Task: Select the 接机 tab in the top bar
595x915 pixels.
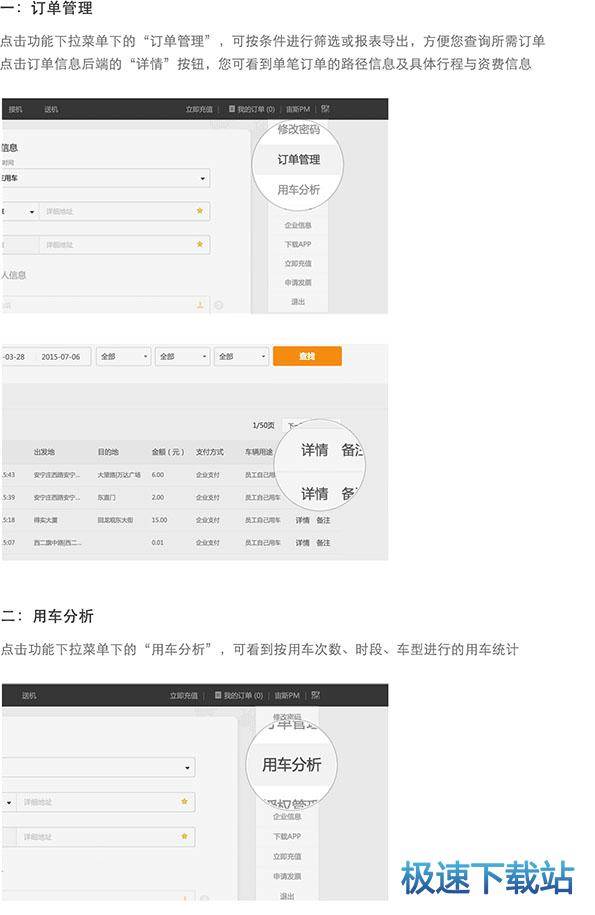Action: click(x=15, y=109)
